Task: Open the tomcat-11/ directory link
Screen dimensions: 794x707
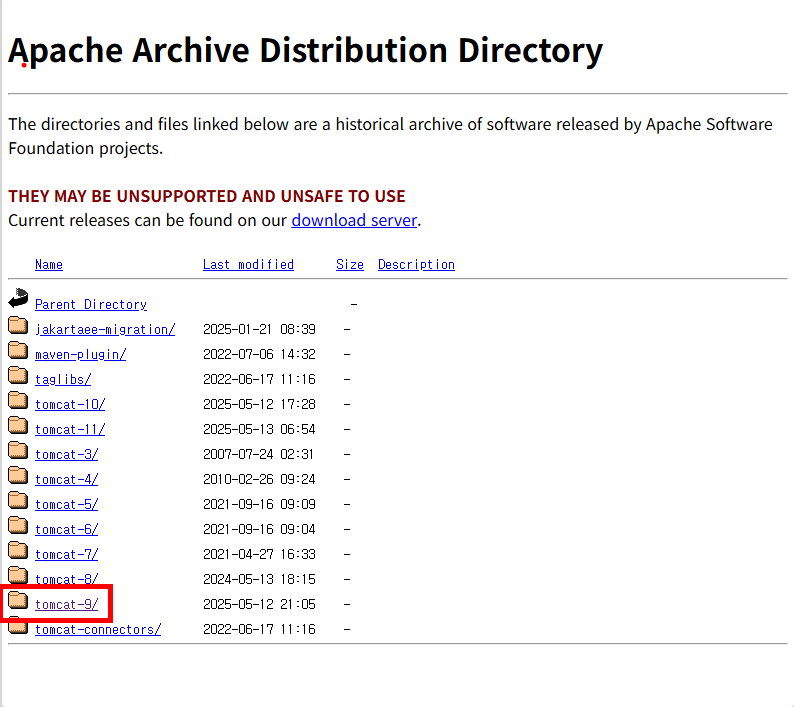Action: [70, 429]
